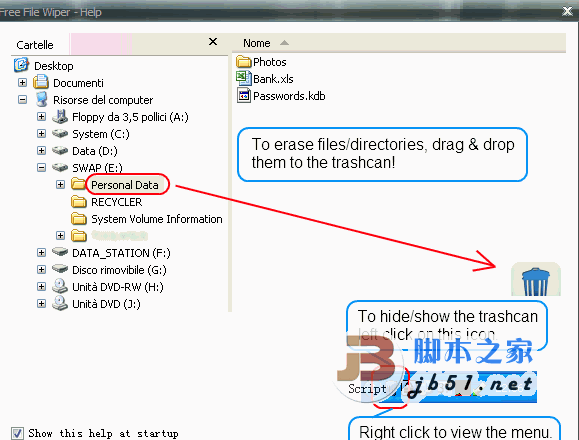Expand the Unità DVD-RW (H:) node
The image size is (579, 440).
point(41,286)
